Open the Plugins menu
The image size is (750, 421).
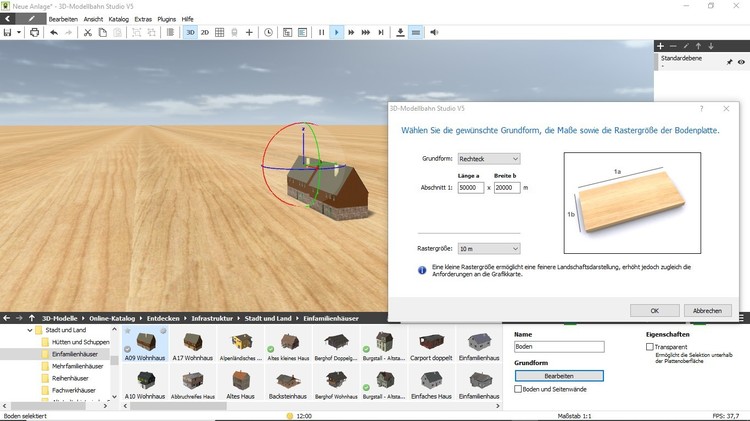point(165,19)
